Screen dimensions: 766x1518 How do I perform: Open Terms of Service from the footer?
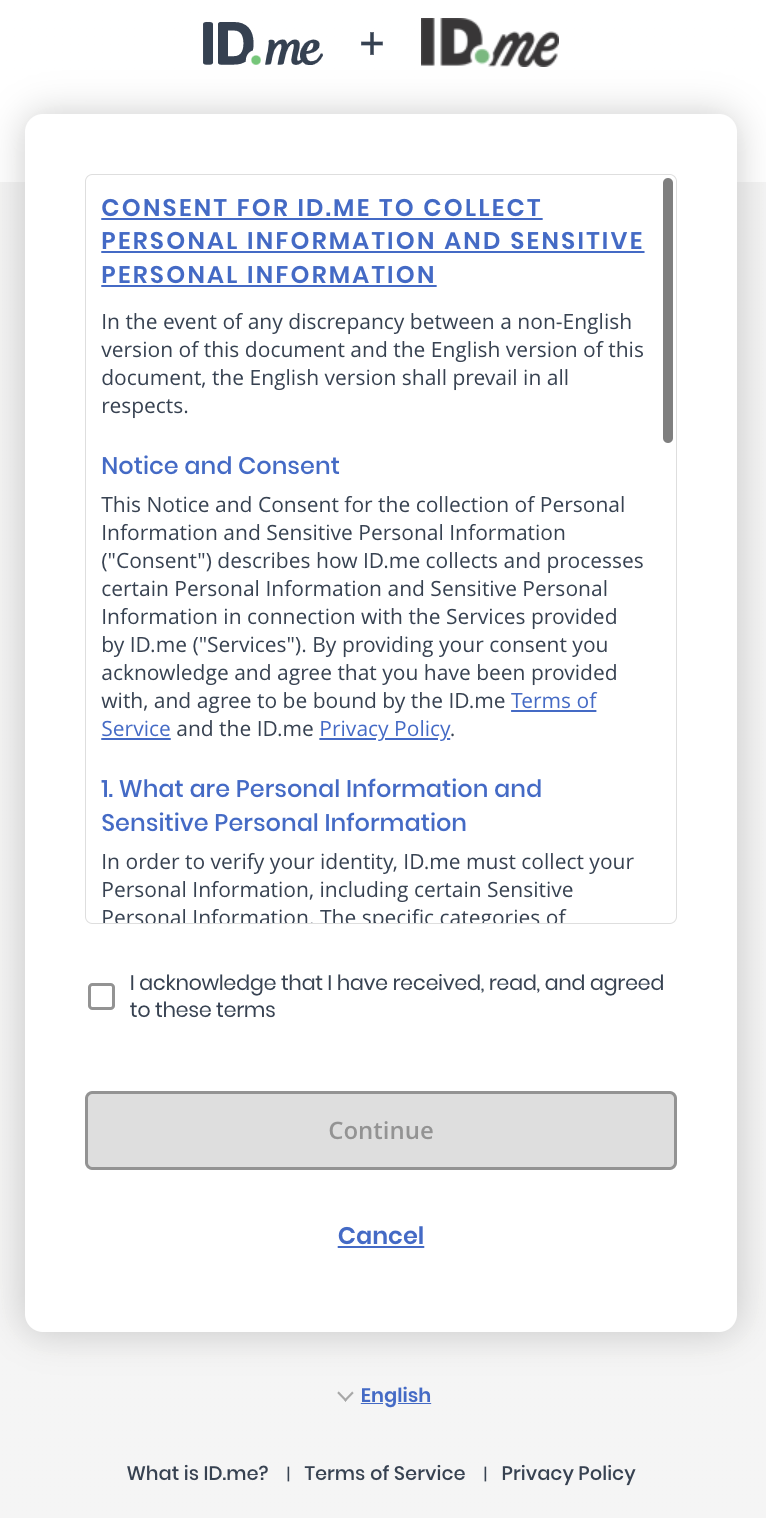[385, 1473]
